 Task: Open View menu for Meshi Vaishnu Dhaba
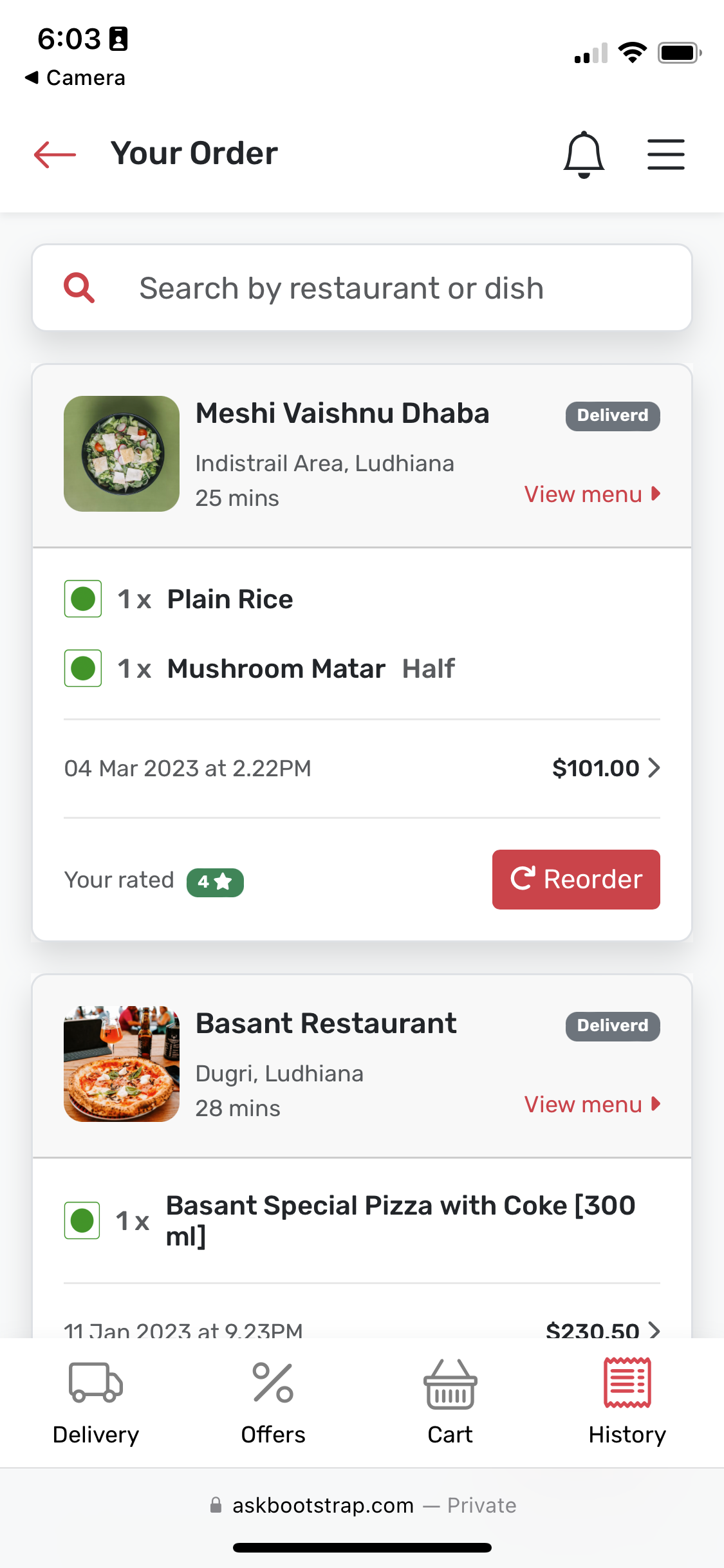[592, 494]
